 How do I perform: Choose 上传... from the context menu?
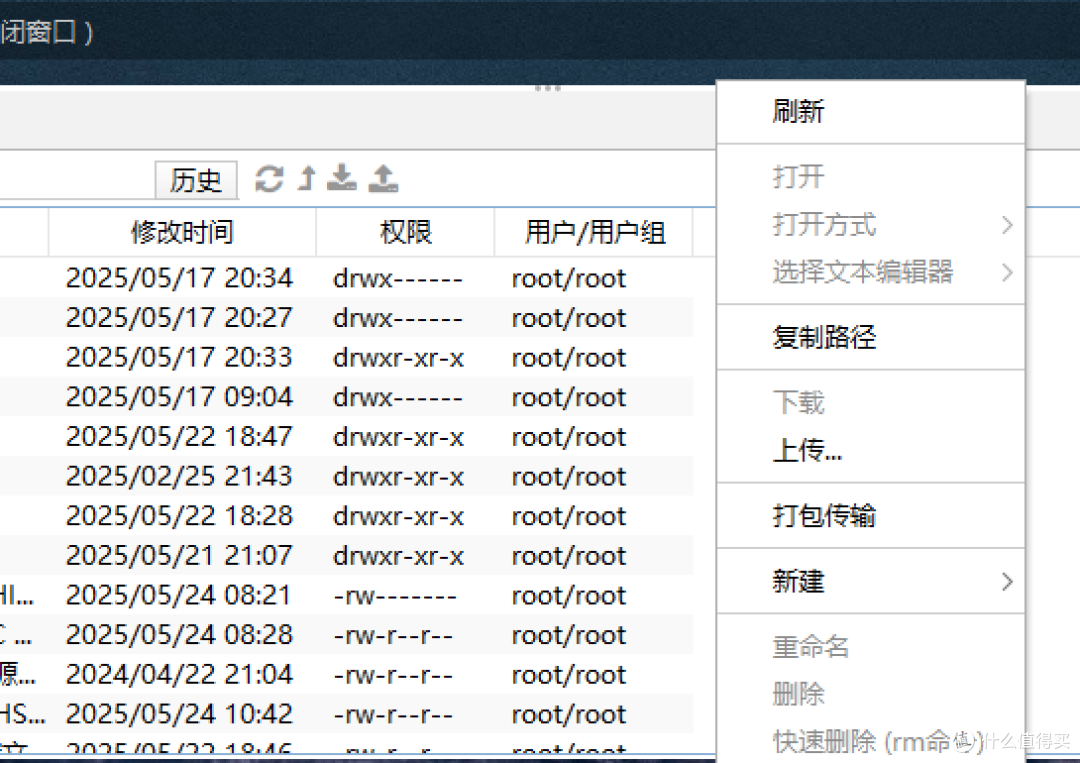click(871, 450)
